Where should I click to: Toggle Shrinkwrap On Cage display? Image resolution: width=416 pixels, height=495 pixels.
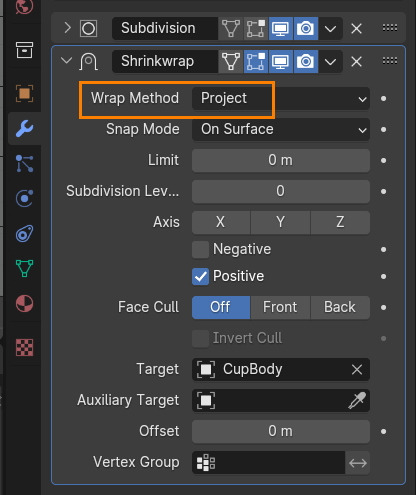(231, 61)
